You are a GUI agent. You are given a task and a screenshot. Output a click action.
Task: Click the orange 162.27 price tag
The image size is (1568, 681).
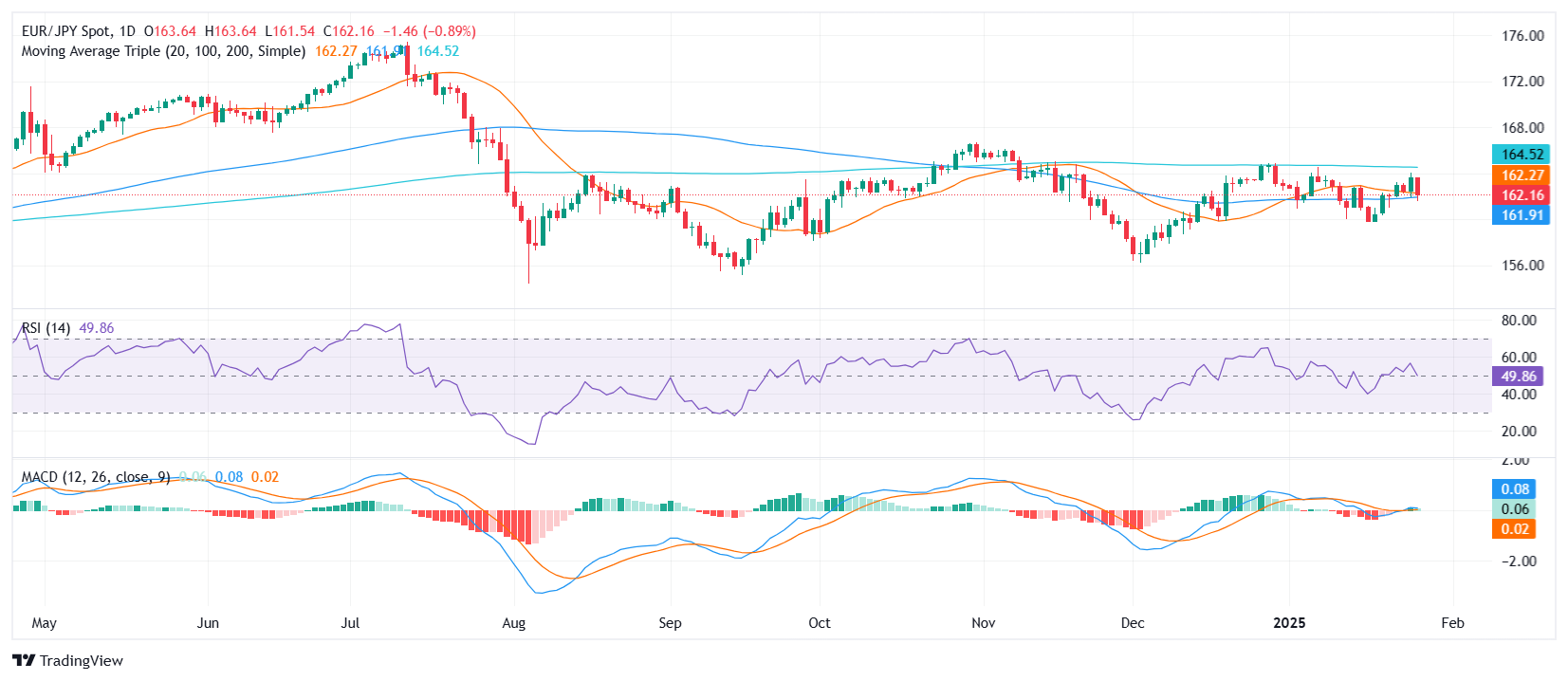1522,175
